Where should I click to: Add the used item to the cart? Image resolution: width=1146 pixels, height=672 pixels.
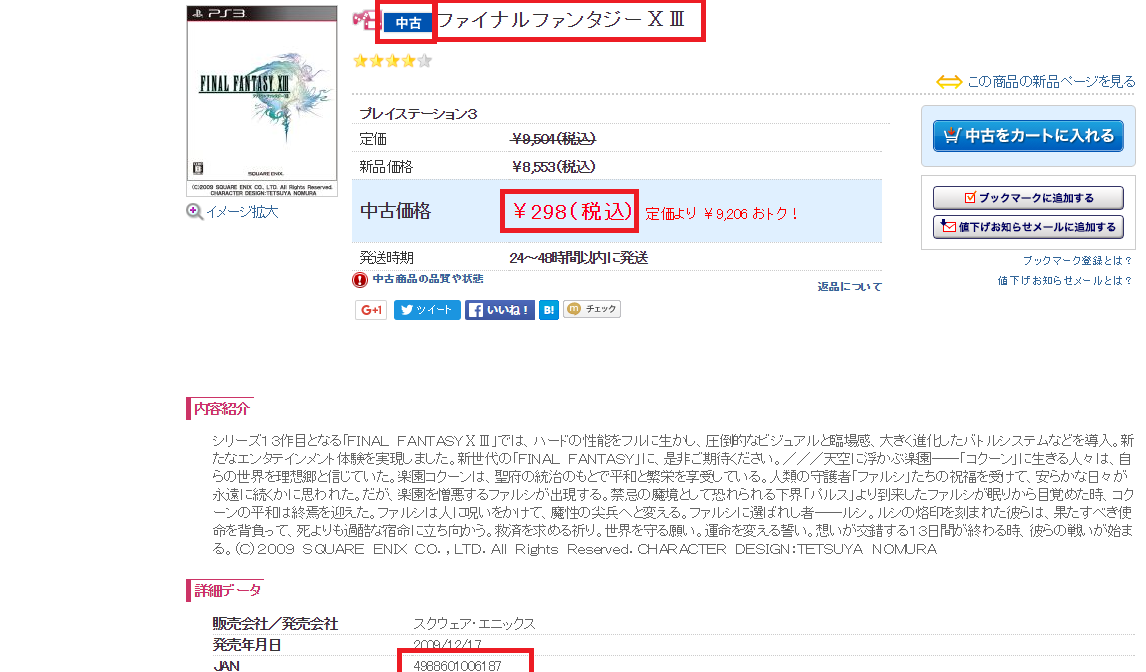(x=1028, y=136)
